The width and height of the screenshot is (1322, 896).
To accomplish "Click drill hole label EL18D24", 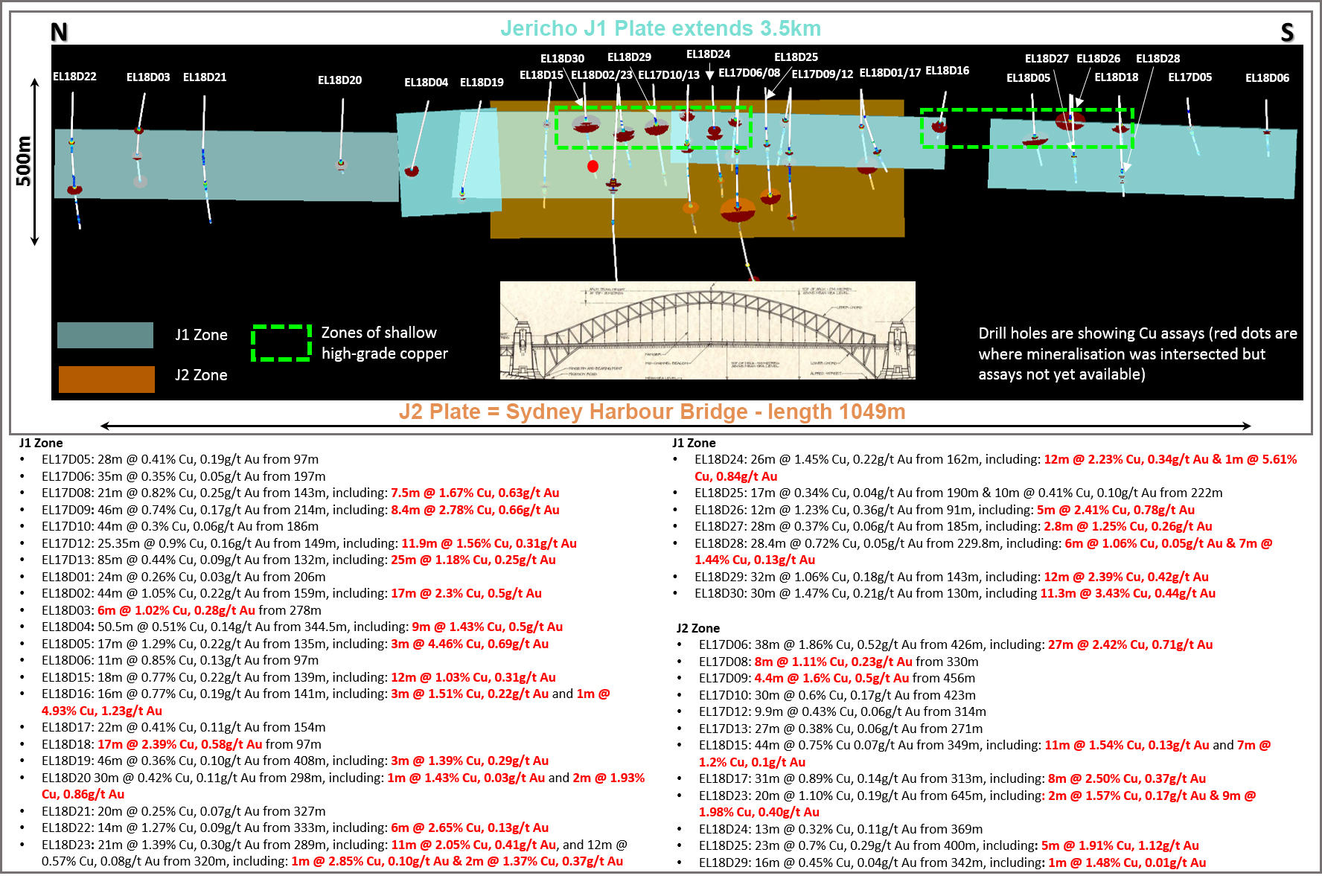I will pyautogui.click(x=708, y=54).
